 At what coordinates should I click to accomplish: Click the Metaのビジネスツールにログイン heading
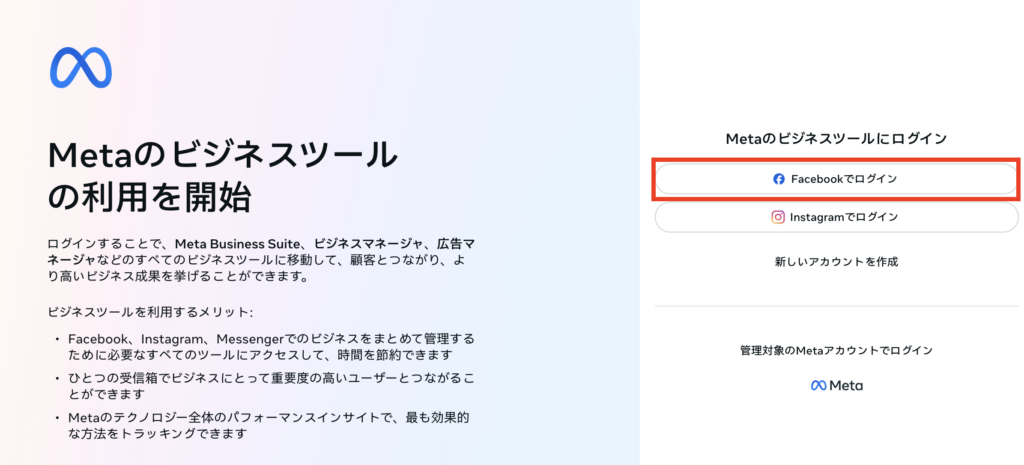pos(836,139)
